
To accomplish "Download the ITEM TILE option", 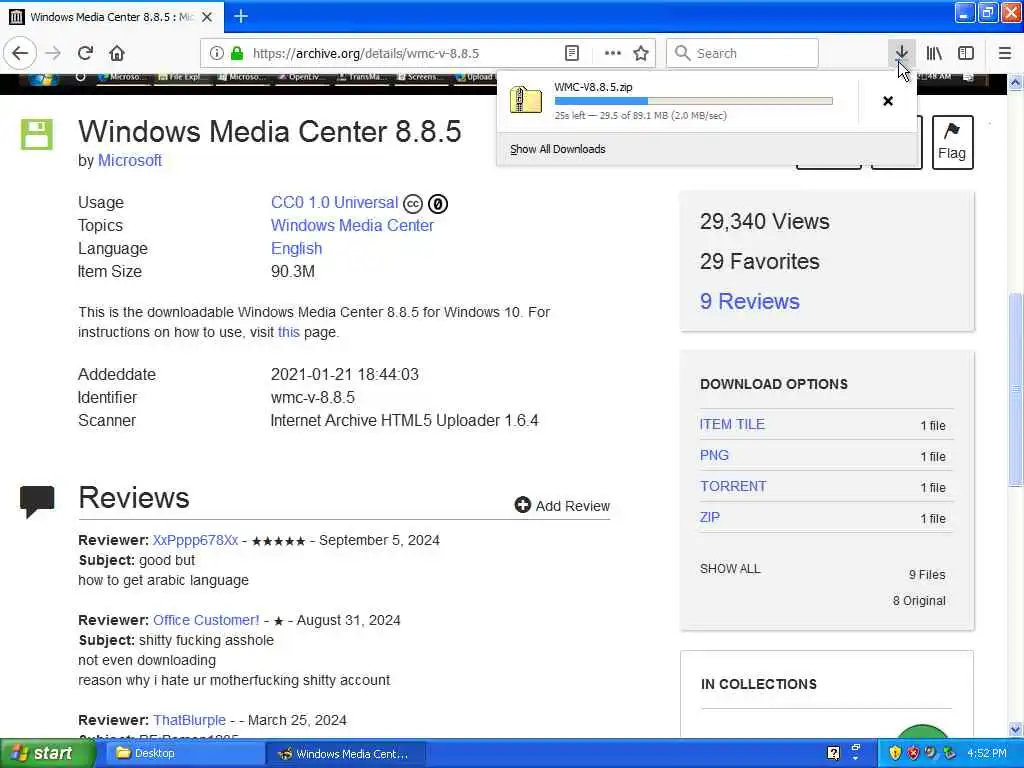I will click(732, 424).
